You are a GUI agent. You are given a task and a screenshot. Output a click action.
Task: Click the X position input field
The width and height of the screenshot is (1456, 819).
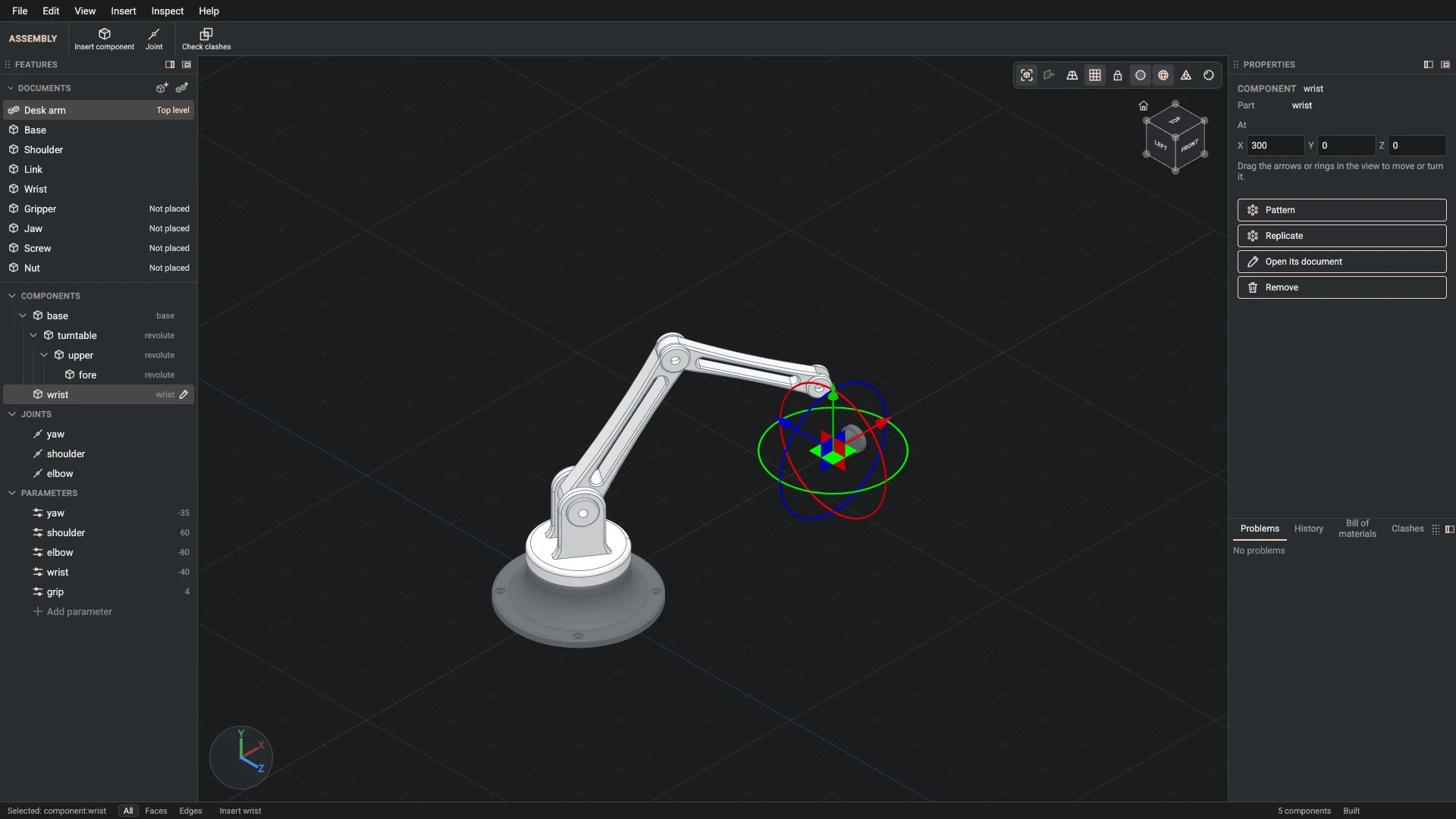[x=1276, y=146]
